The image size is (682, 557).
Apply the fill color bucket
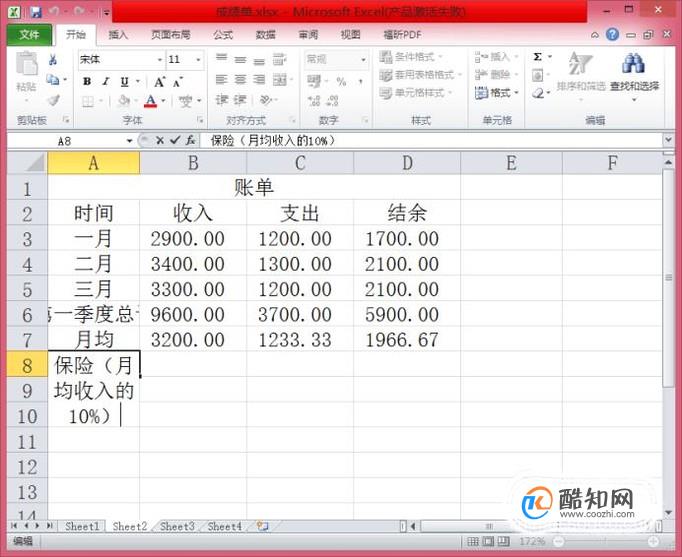[124, 101]
